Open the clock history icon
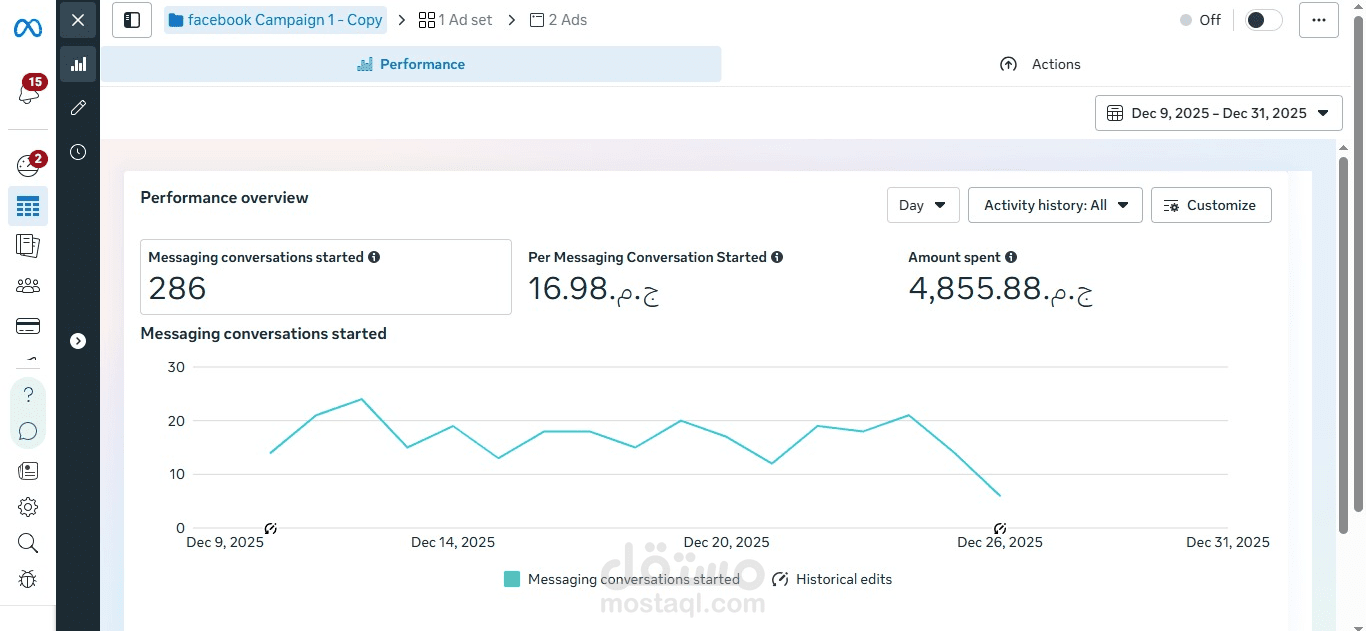Image resolution: width=1366 pixels, height=631 pixels. pos(78,152)
